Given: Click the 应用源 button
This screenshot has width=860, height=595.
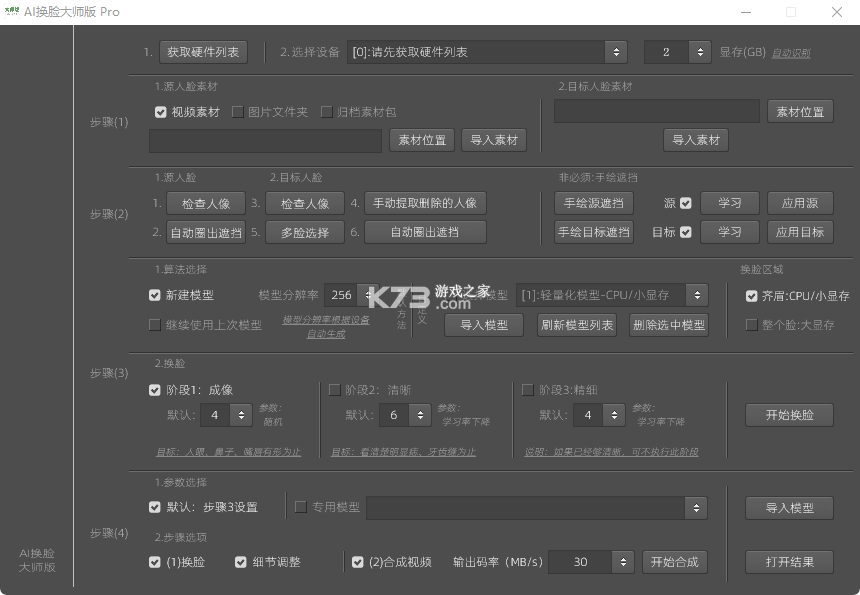Looking at the screenshot, I should tap(800, 203).
